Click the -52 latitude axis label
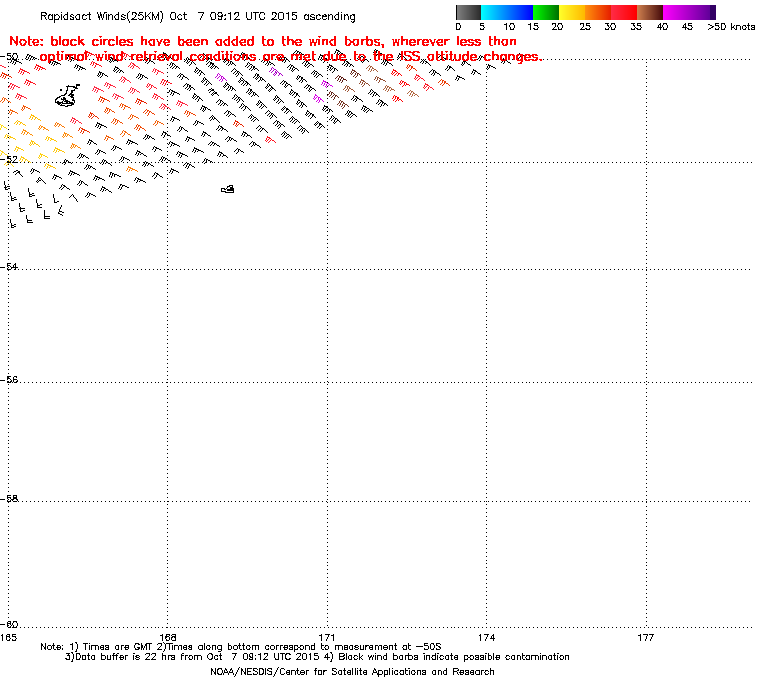760x688 pixels. (10, 159)
